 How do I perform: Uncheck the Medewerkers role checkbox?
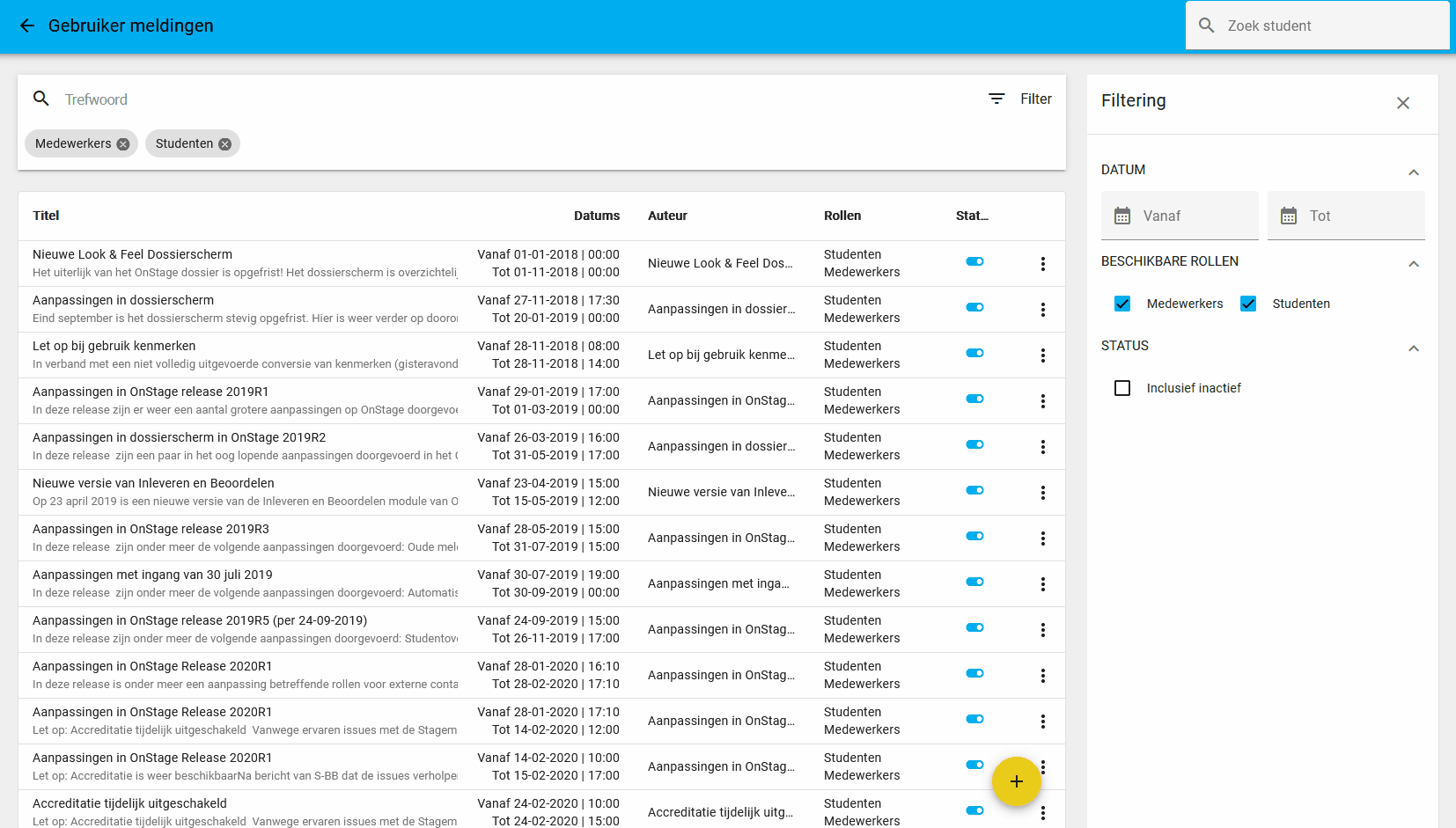click(x=1122, y=304)
